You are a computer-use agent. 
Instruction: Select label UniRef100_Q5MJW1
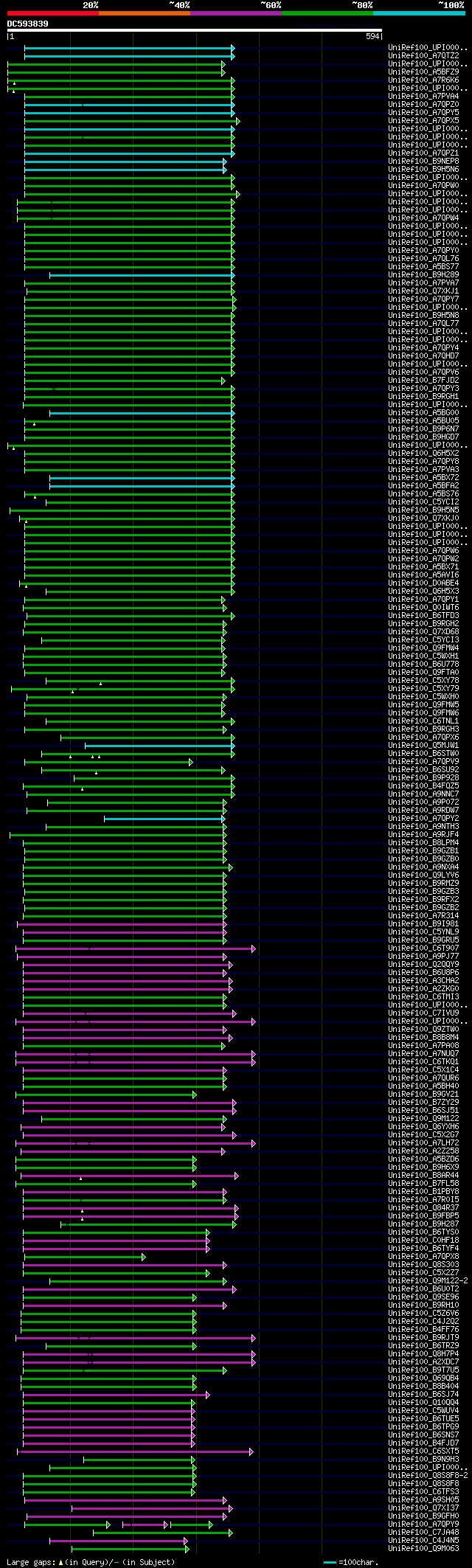423,746
